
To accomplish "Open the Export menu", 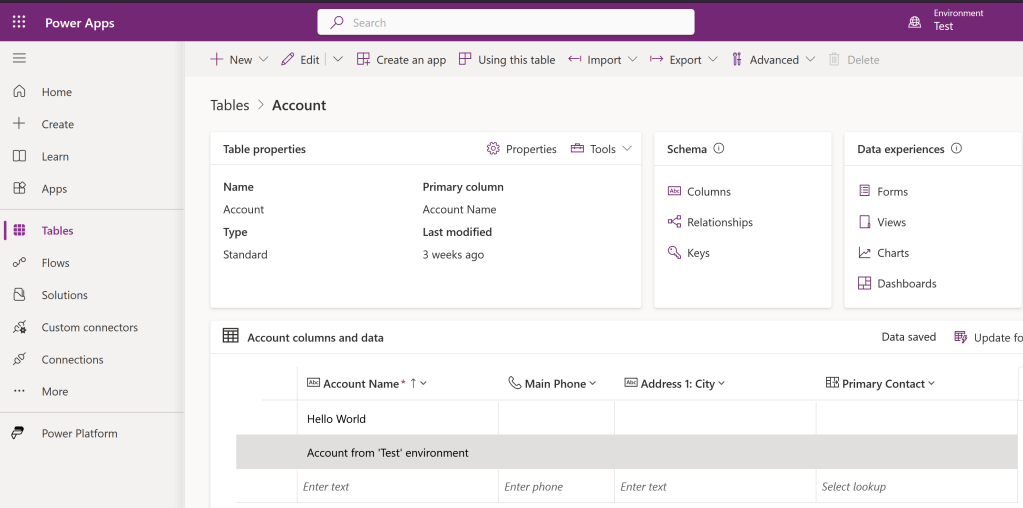I will (684, 60).
